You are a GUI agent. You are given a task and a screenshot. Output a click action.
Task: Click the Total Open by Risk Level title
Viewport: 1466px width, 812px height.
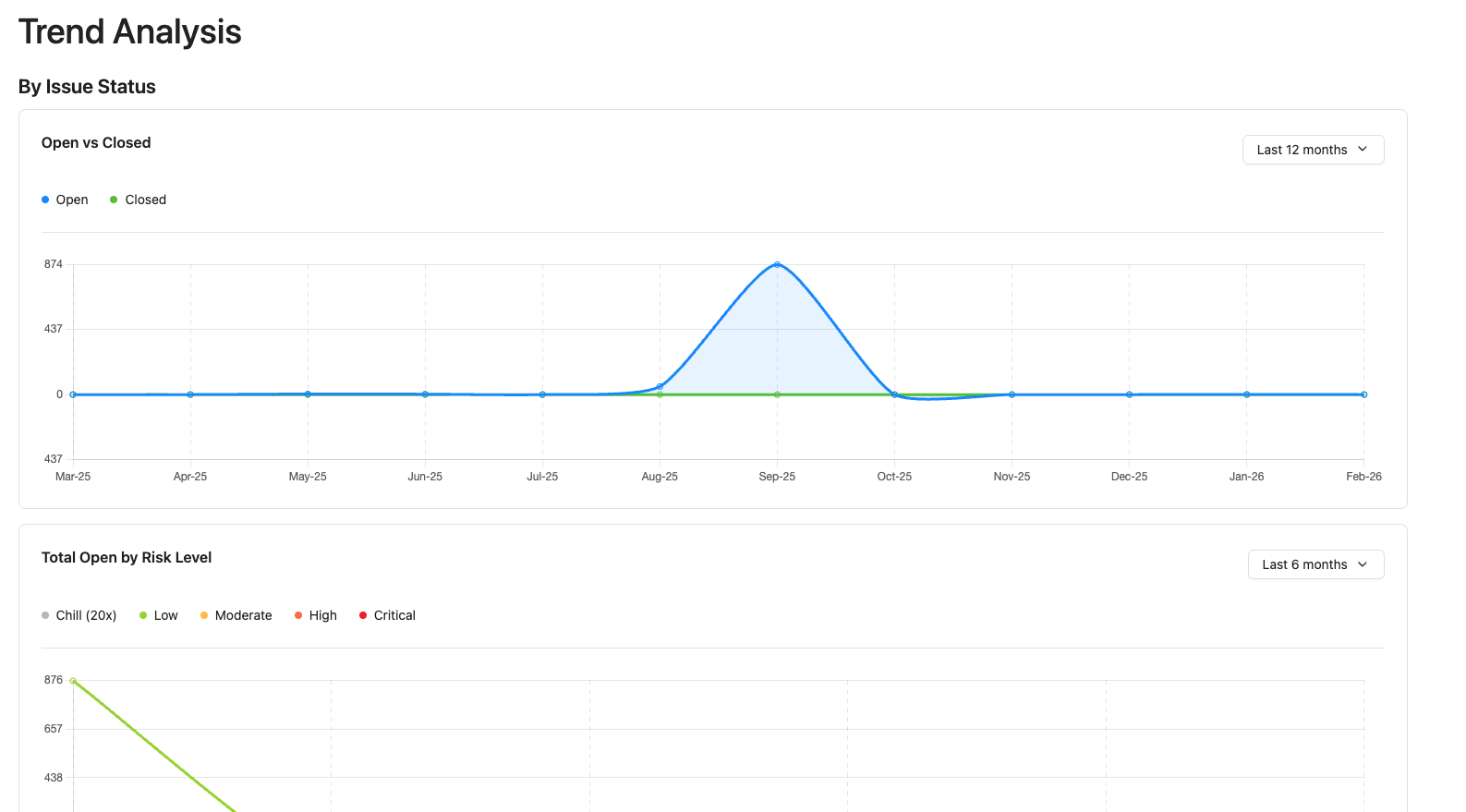[x=127, y=557]
